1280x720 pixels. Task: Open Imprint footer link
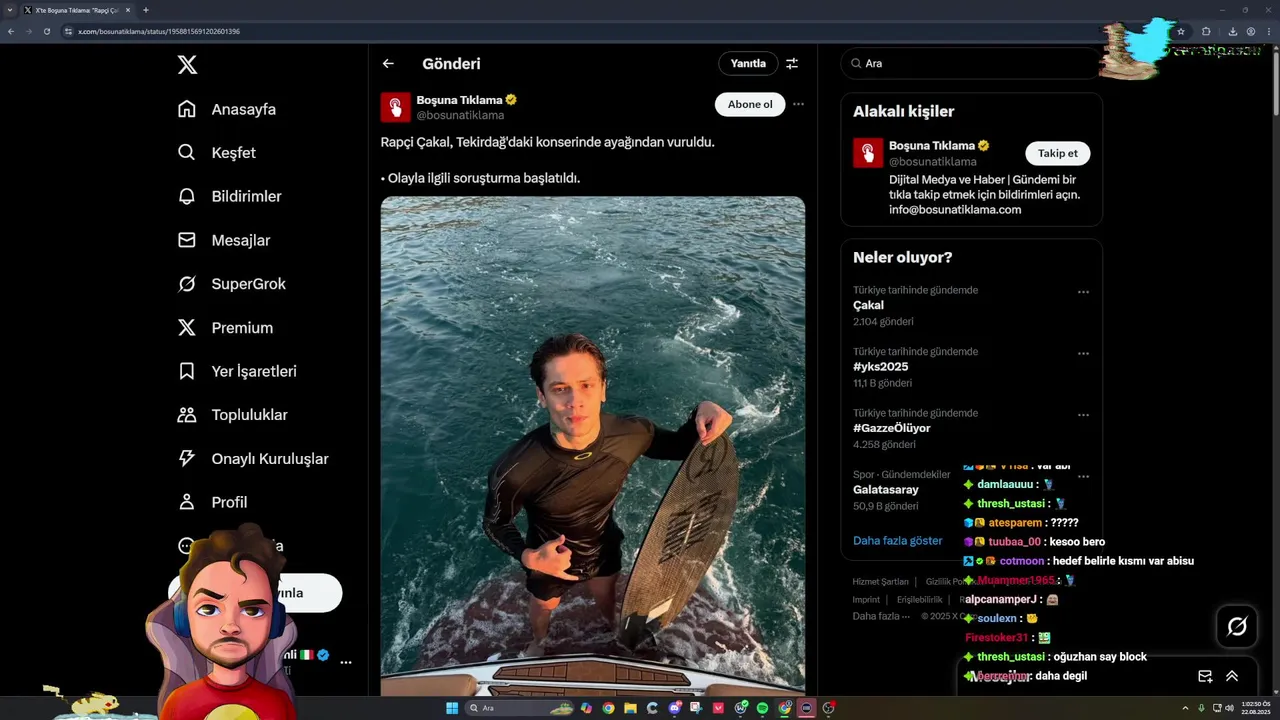tap(866, 599)
